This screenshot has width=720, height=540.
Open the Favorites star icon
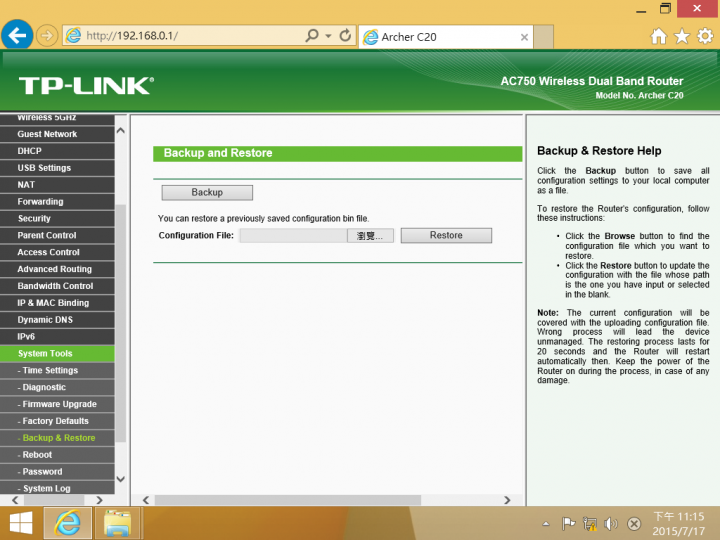pos(682,36)
